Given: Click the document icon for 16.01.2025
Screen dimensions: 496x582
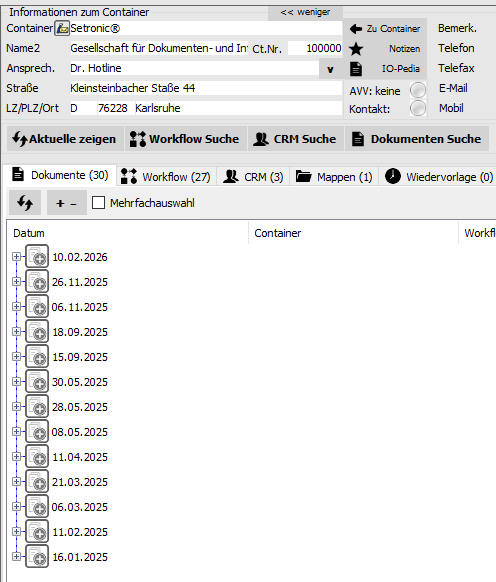Looking at the screenshot, I should (37, 556).
